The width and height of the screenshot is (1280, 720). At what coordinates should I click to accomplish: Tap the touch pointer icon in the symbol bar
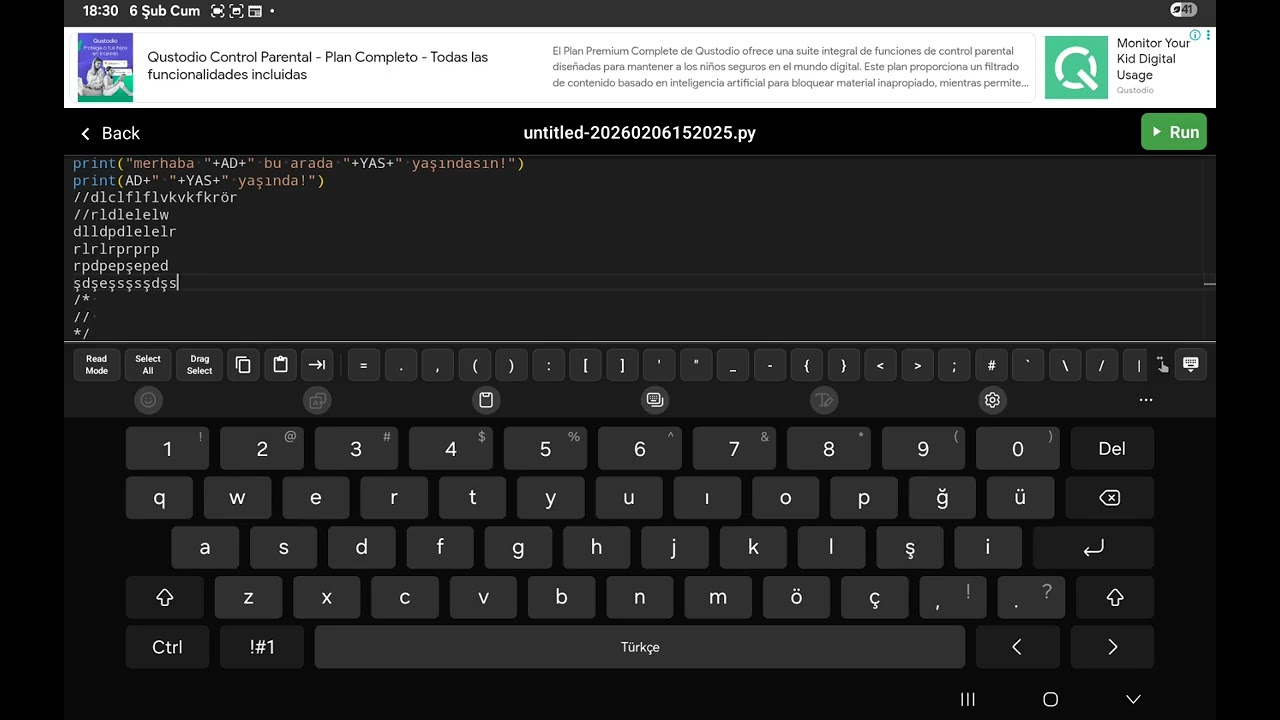1161,365
